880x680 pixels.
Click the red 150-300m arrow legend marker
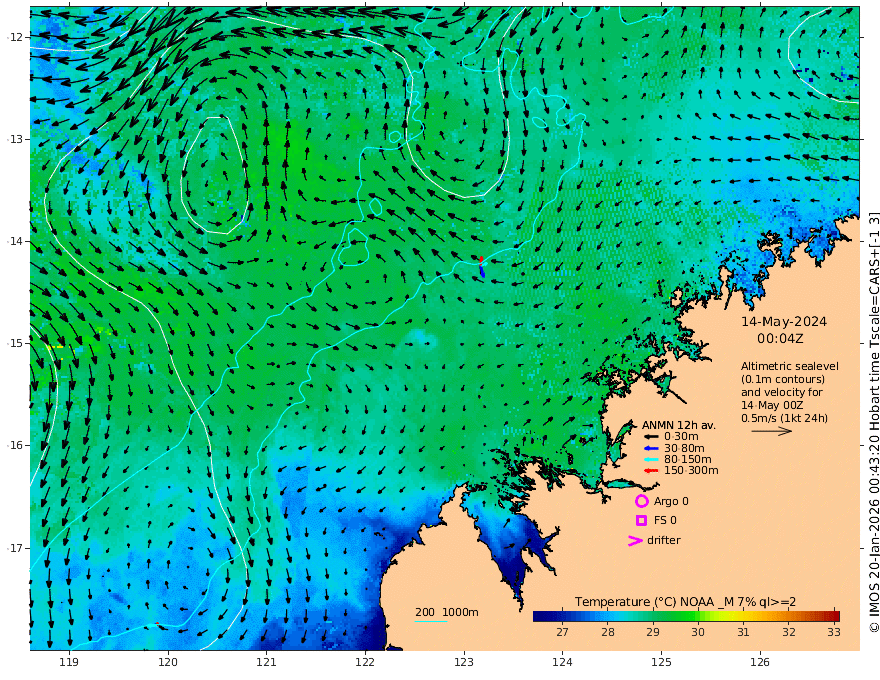[x=650, y=471]
